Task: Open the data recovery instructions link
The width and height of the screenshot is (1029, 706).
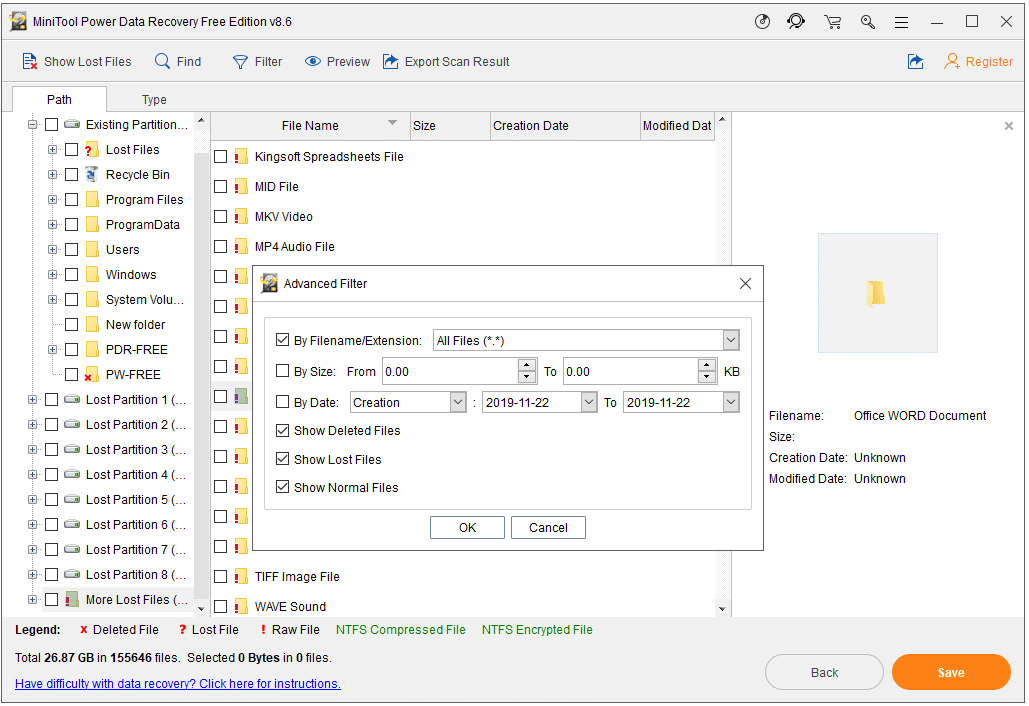Action: click(x=177, y=682)
